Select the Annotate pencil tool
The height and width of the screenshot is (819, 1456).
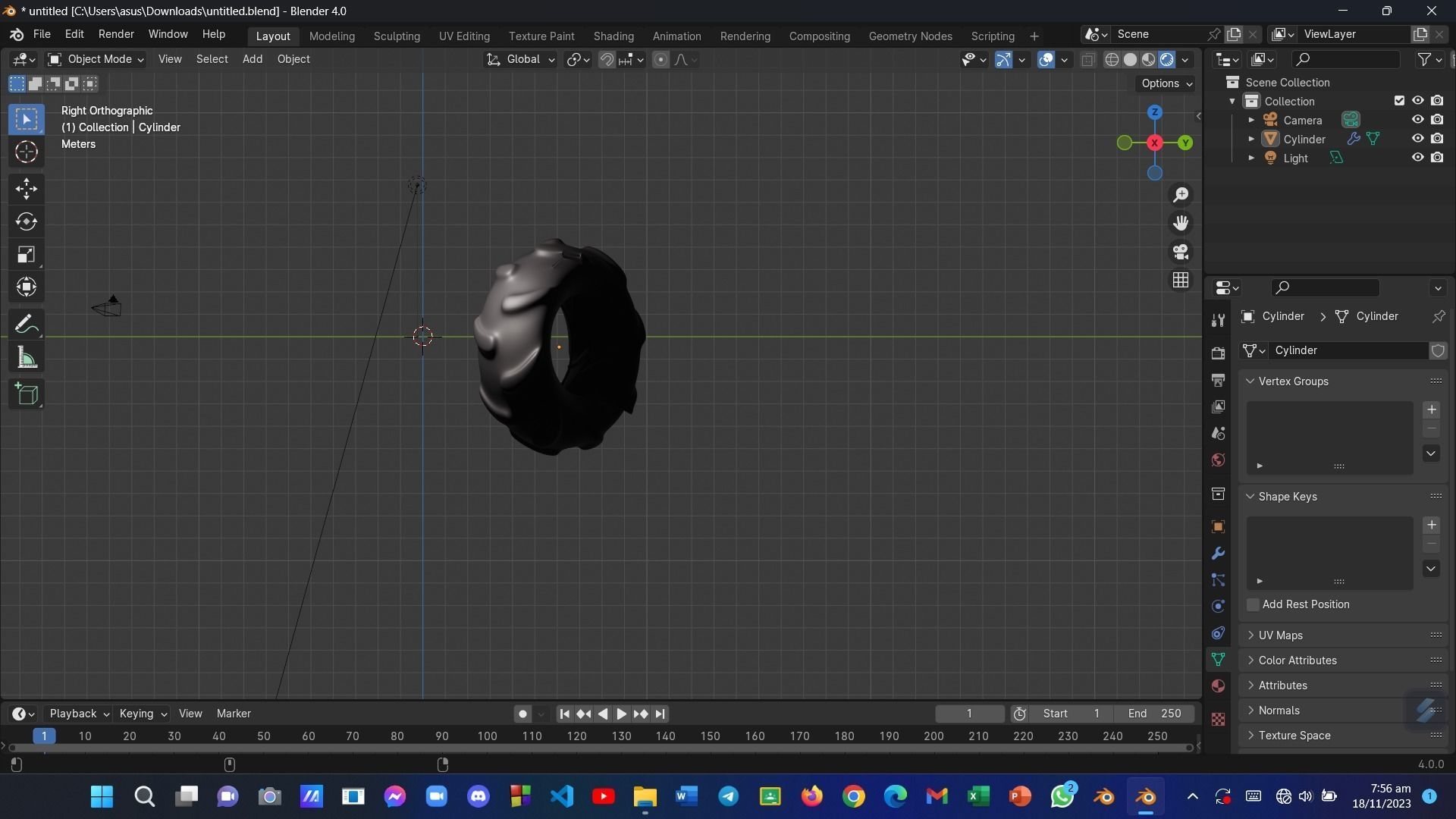27,325
